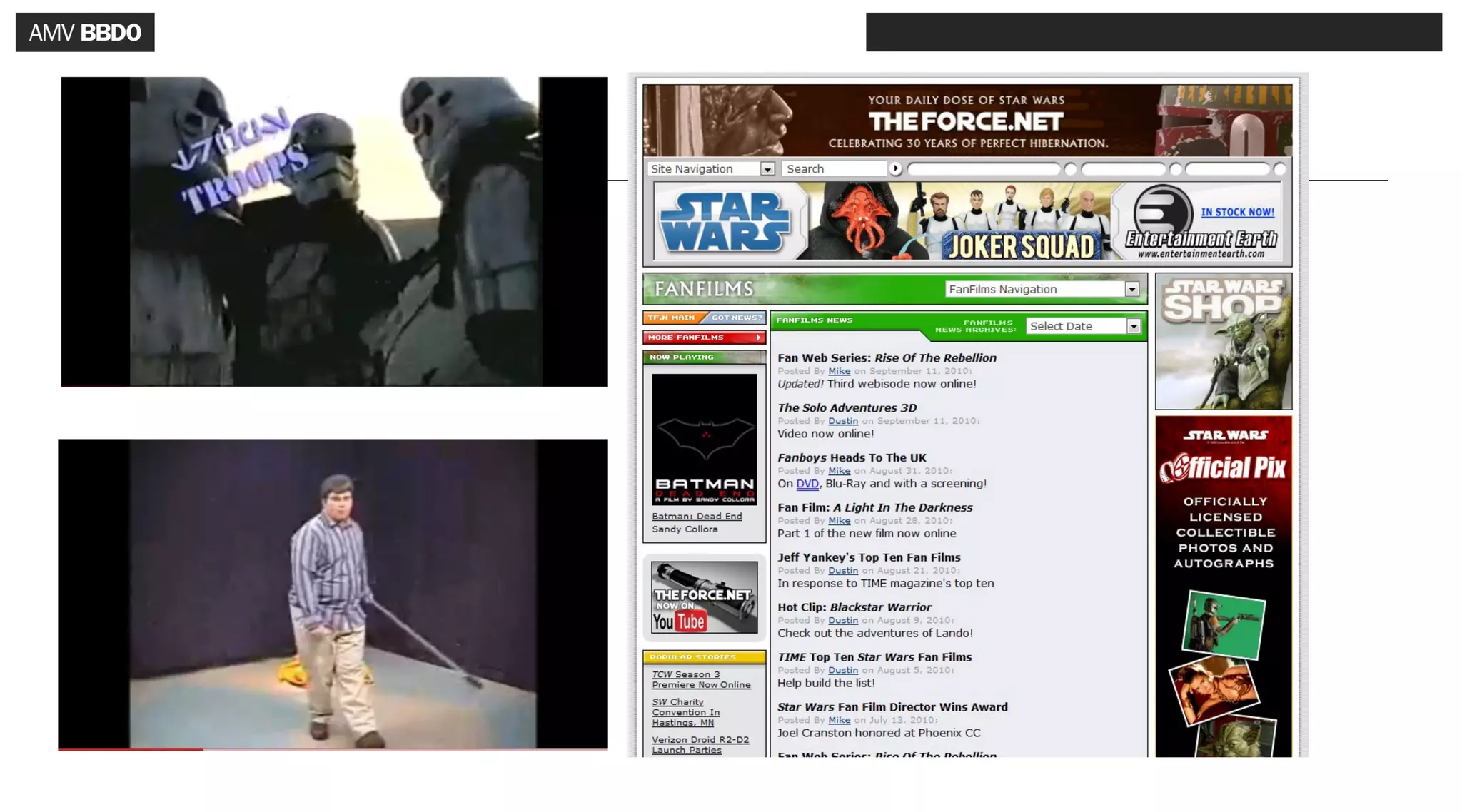The width and height of the screenshot is (1462, 812).
Task: Click the second round toolbar button
Action: [1175, 169]
